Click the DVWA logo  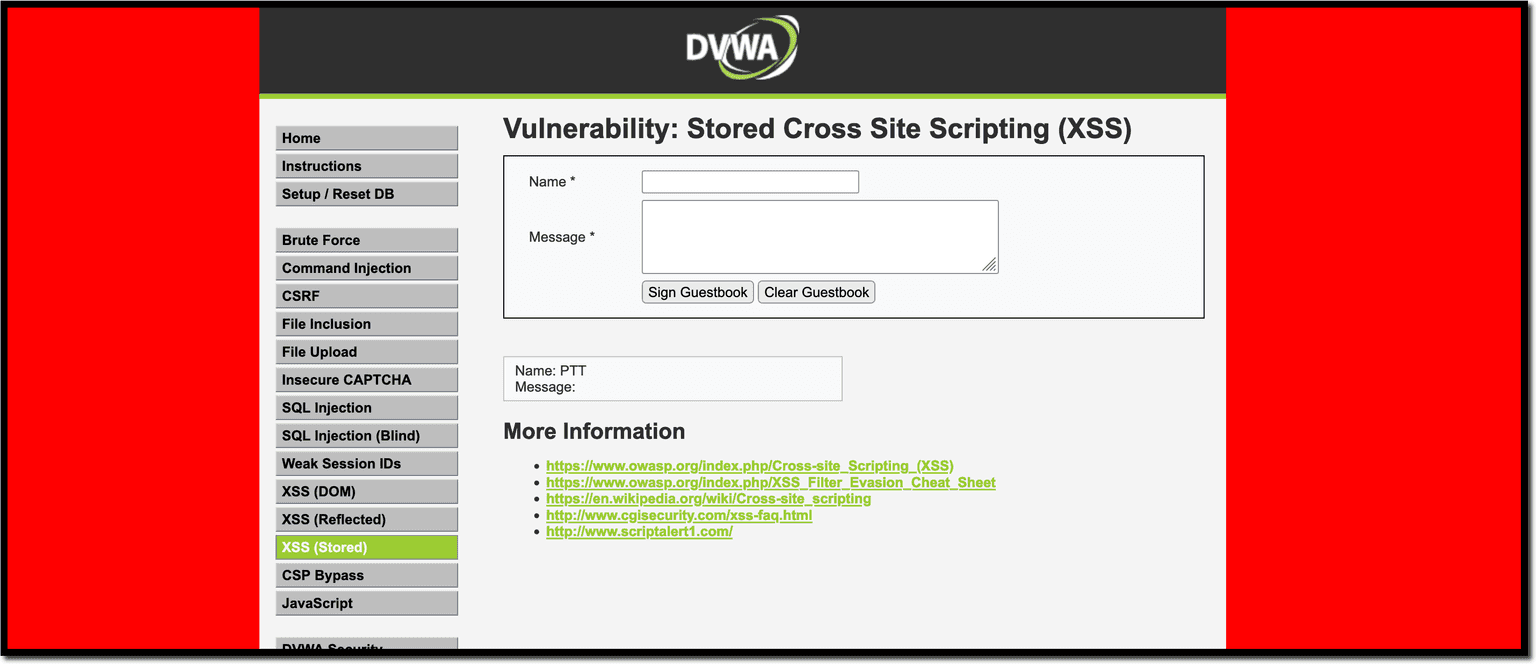click(x=740, y=46)
